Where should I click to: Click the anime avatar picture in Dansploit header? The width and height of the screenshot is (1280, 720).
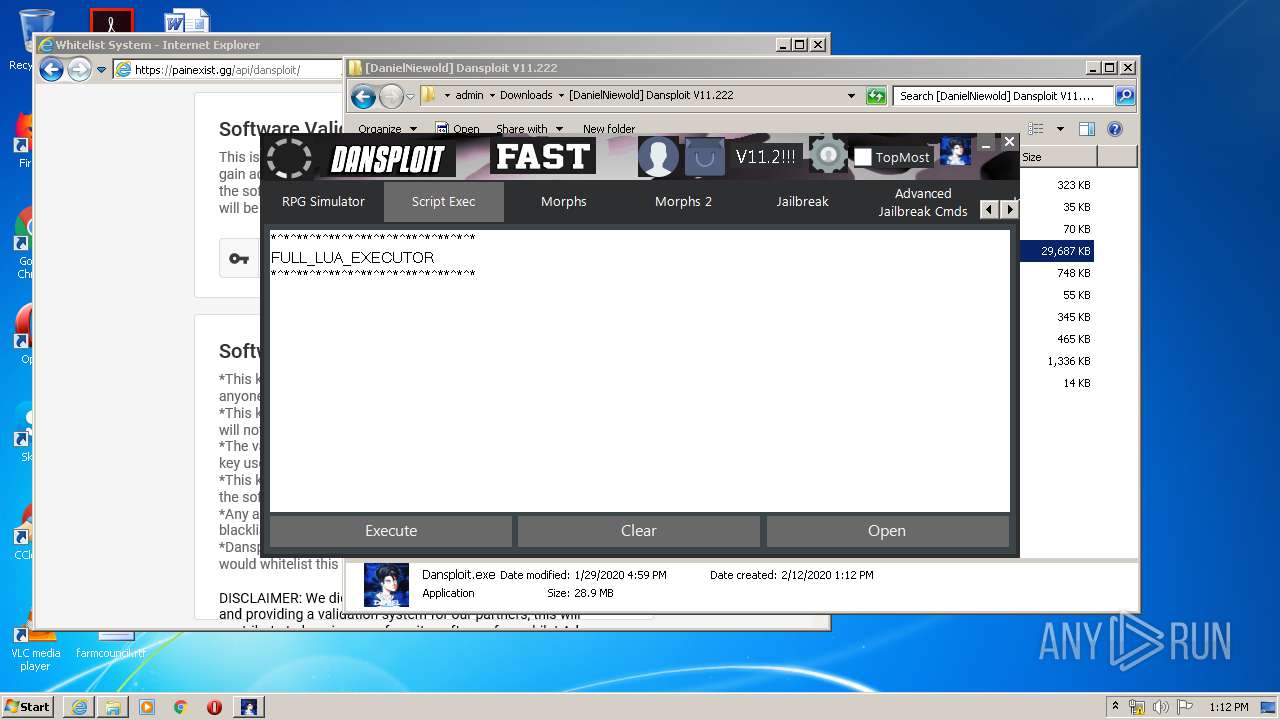955,151
